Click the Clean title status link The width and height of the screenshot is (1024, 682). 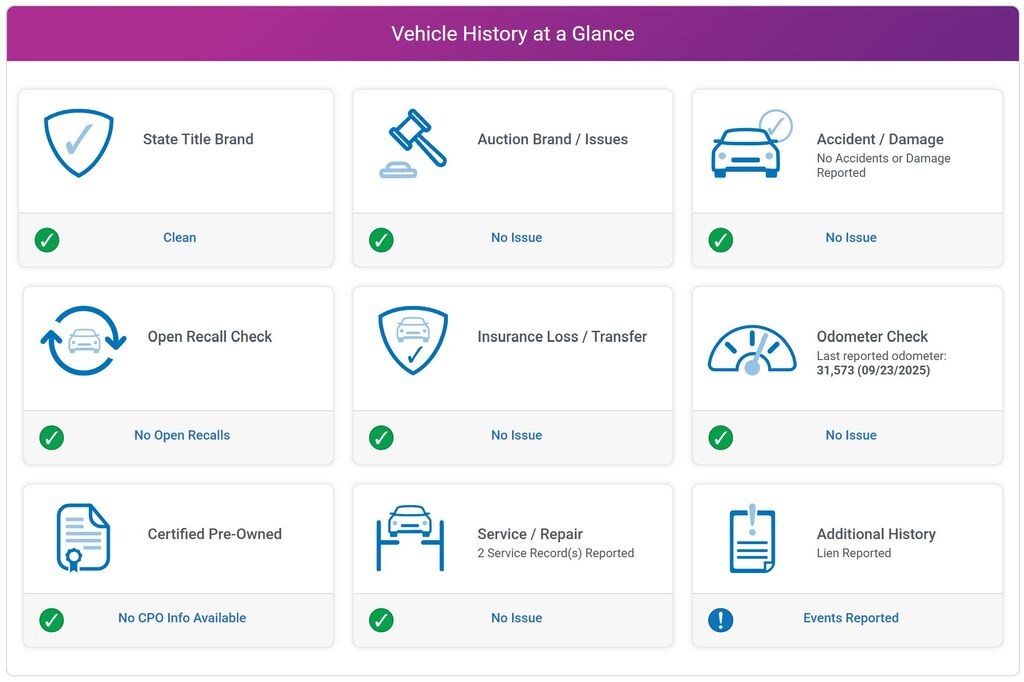(x=180, y=238)
